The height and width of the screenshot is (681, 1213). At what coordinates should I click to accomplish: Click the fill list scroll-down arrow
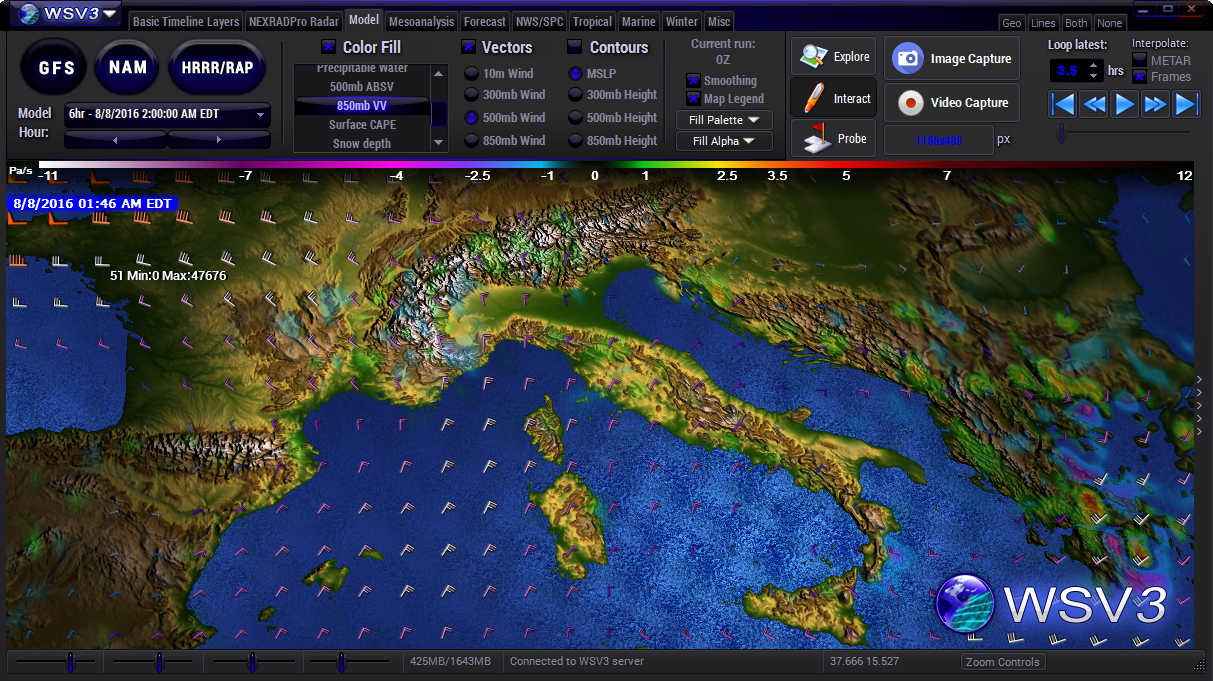439,144
